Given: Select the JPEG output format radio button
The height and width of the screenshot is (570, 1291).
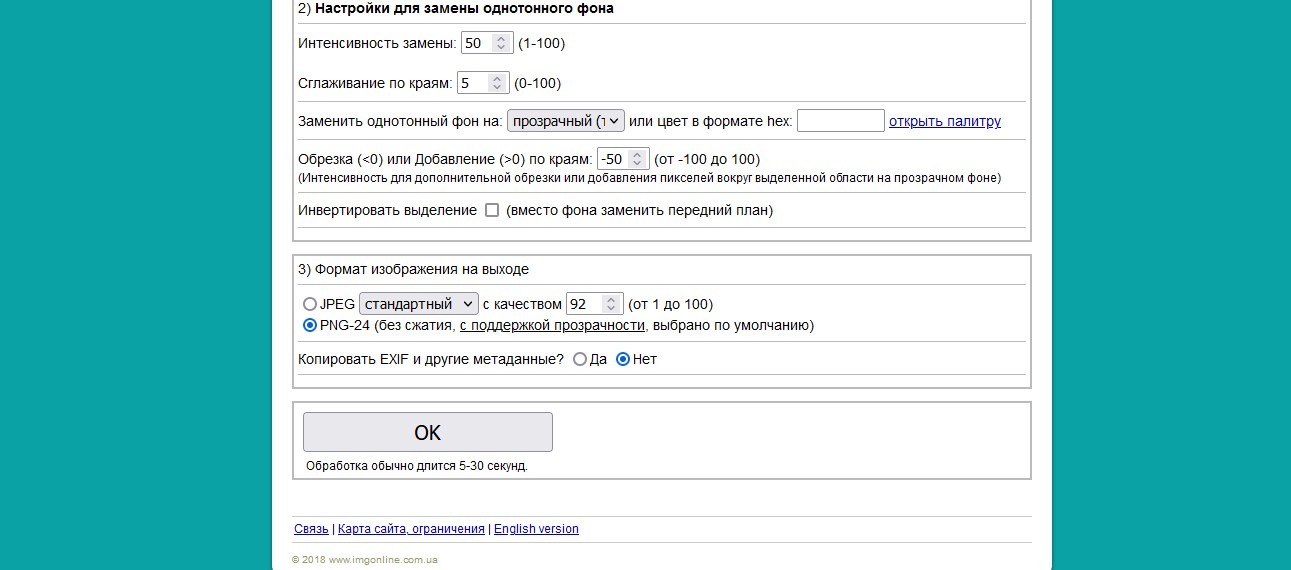Looking at the screenshot, I should [310, 304].
